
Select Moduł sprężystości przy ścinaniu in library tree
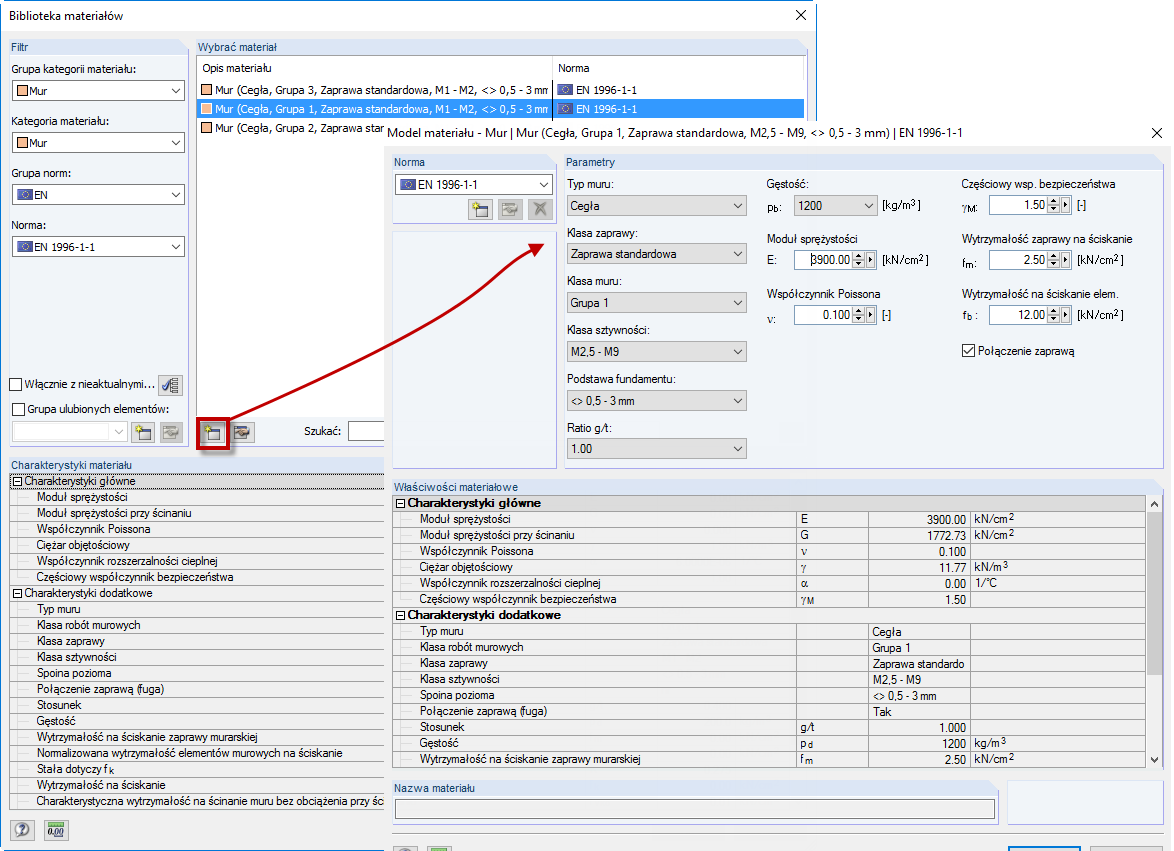pyautogui.click(x=114, y=513)
